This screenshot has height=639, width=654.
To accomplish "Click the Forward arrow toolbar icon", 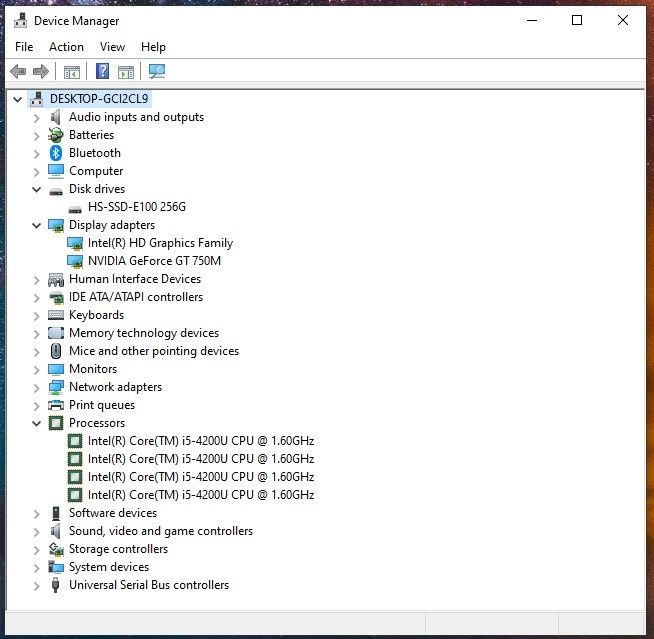I will pyautogui.click(x=41, y=72).
